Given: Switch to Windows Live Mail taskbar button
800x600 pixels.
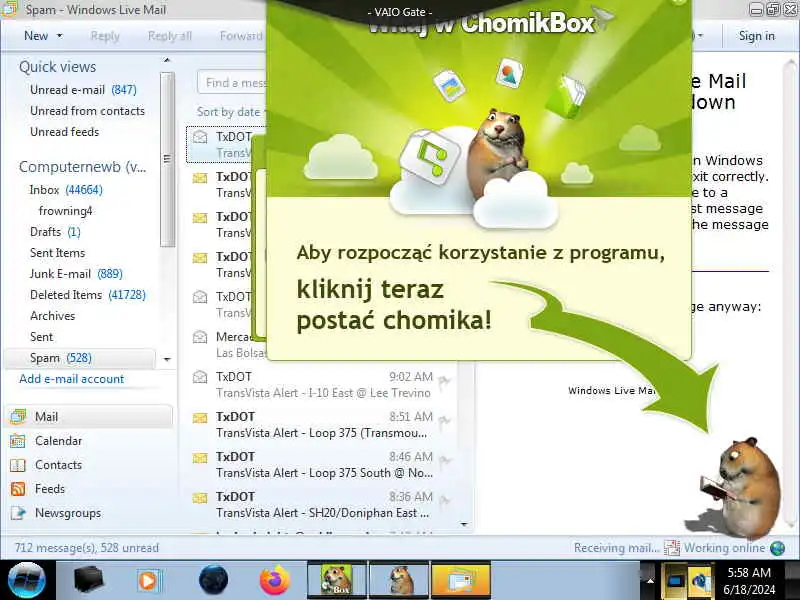Looking at the screenshot, I should 461,580.
